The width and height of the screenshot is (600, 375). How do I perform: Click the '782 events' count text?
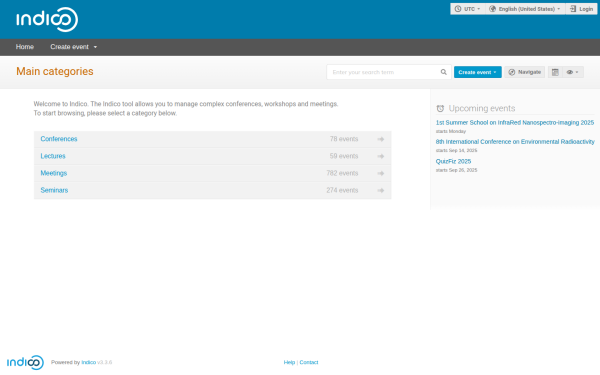342,173
